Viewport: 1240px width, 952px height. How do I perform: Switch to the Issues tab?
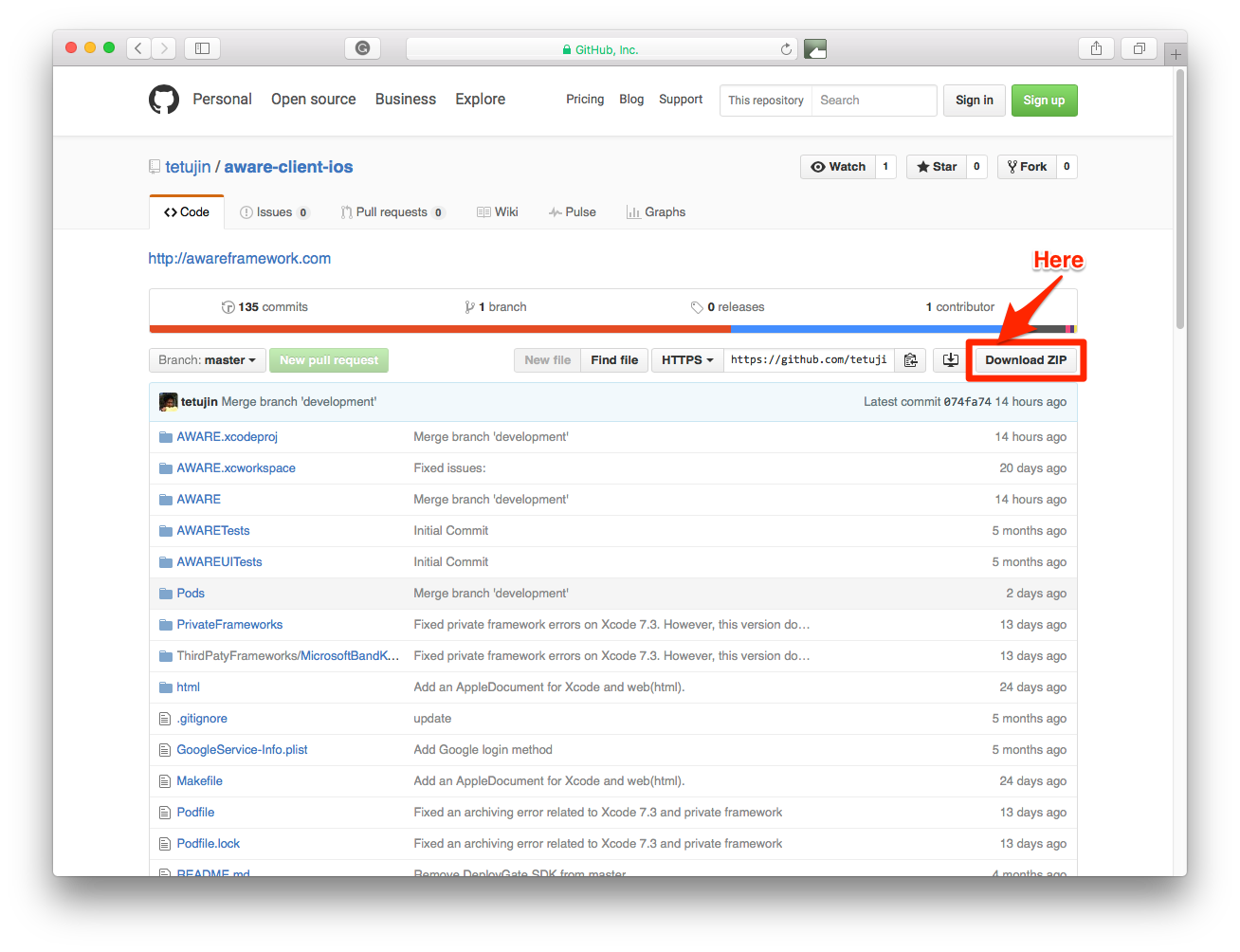[x=275, y=212]
